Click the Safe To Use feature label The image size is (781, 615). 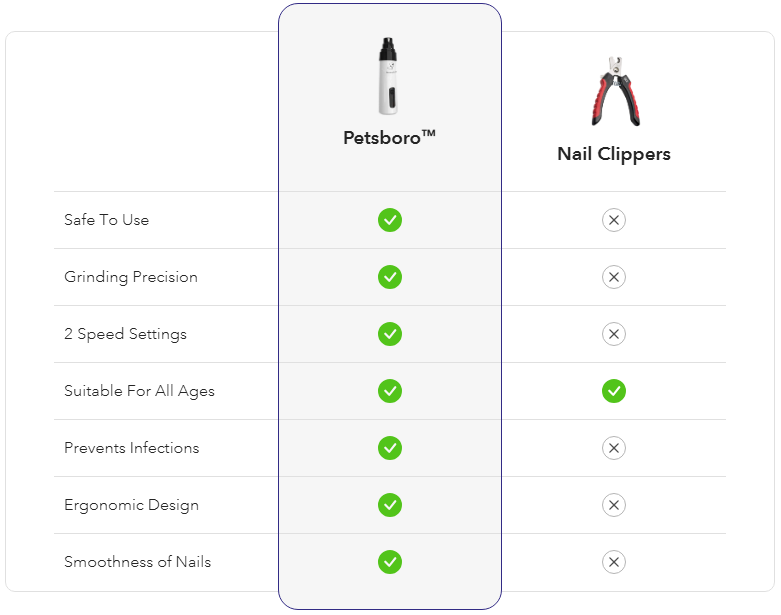coord(107,220)
